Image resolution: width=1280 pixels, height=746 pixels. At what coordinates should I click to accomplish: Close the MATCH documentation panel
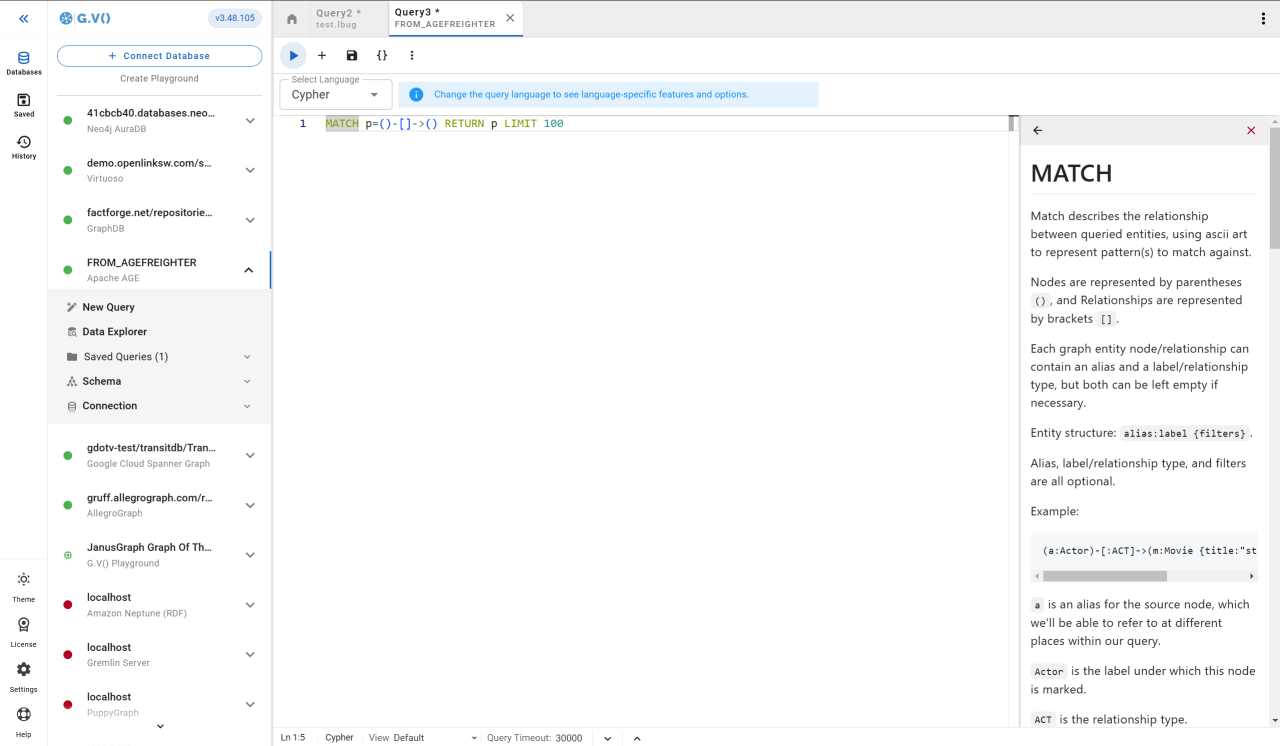(1251, 130)
